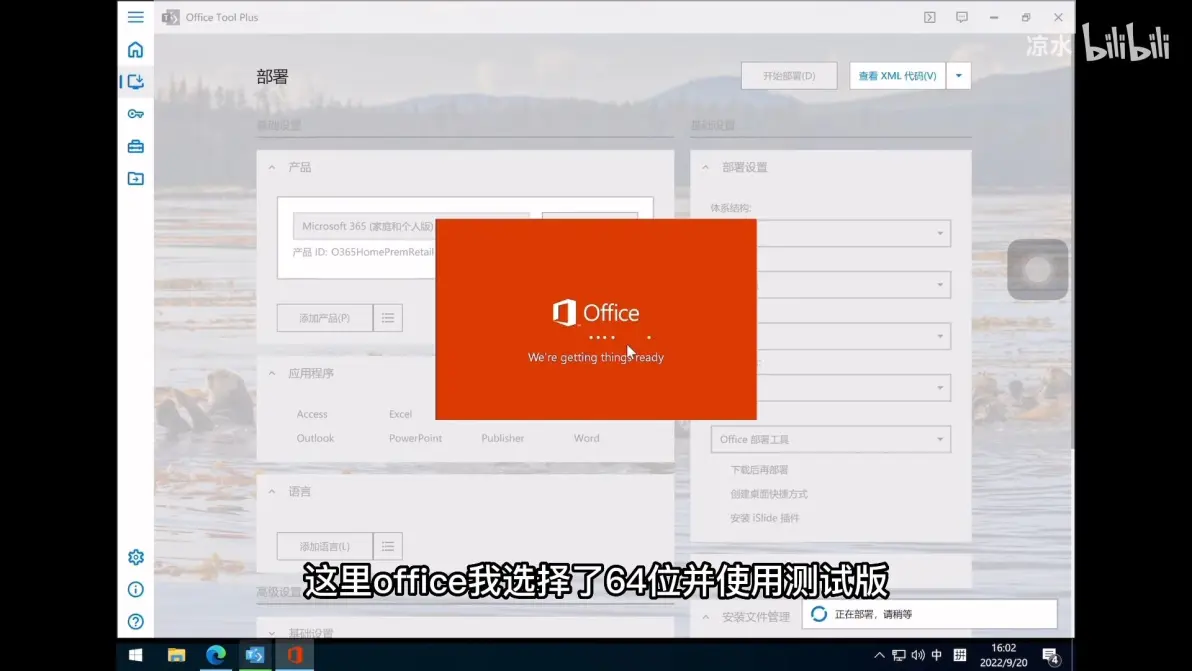
Task: Open the Toolbox page briefcase icon
Action: [x=135, y=146]
